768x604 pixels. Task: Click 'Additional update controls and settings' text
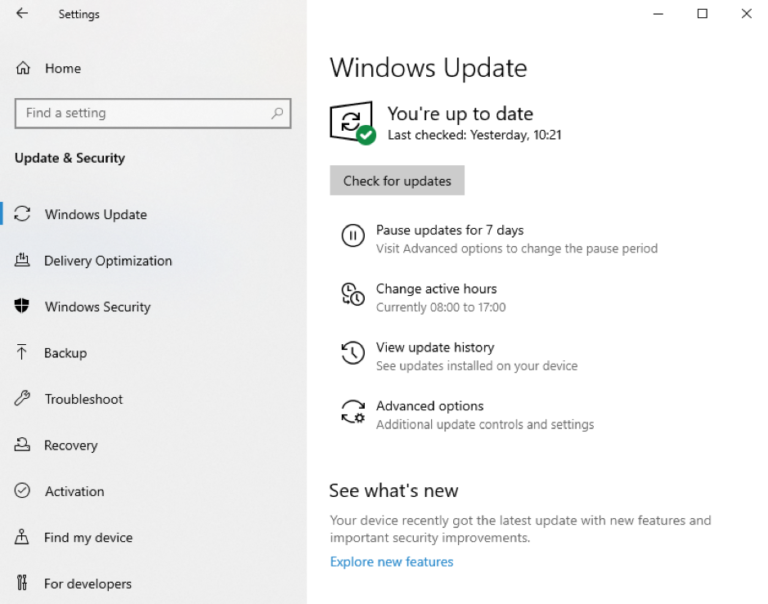click(x=485, y=424)
